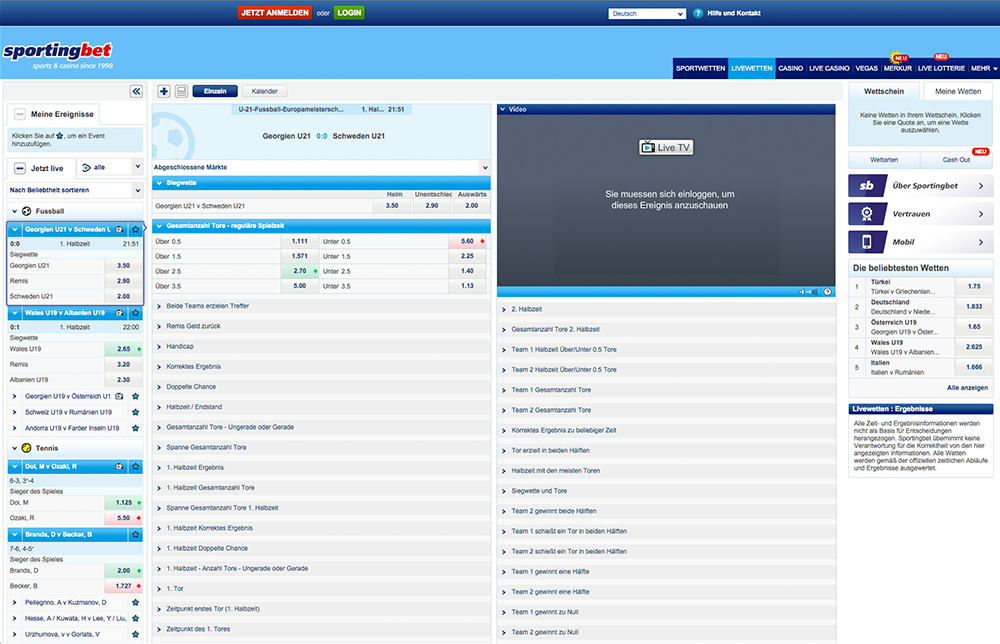Go to SPORTWETTEN tab
The image size is (1000, 644).
click(700, 68)
